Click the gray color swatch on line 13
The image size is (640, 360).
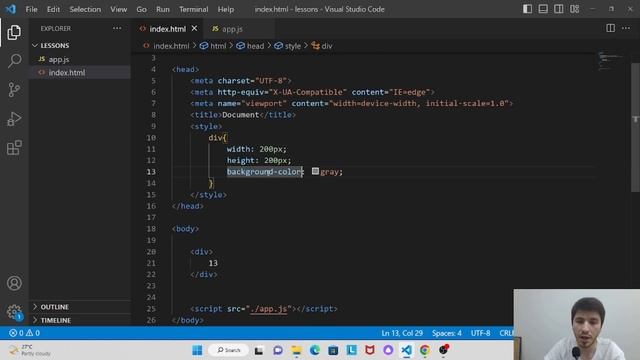(x=315, y=171)
